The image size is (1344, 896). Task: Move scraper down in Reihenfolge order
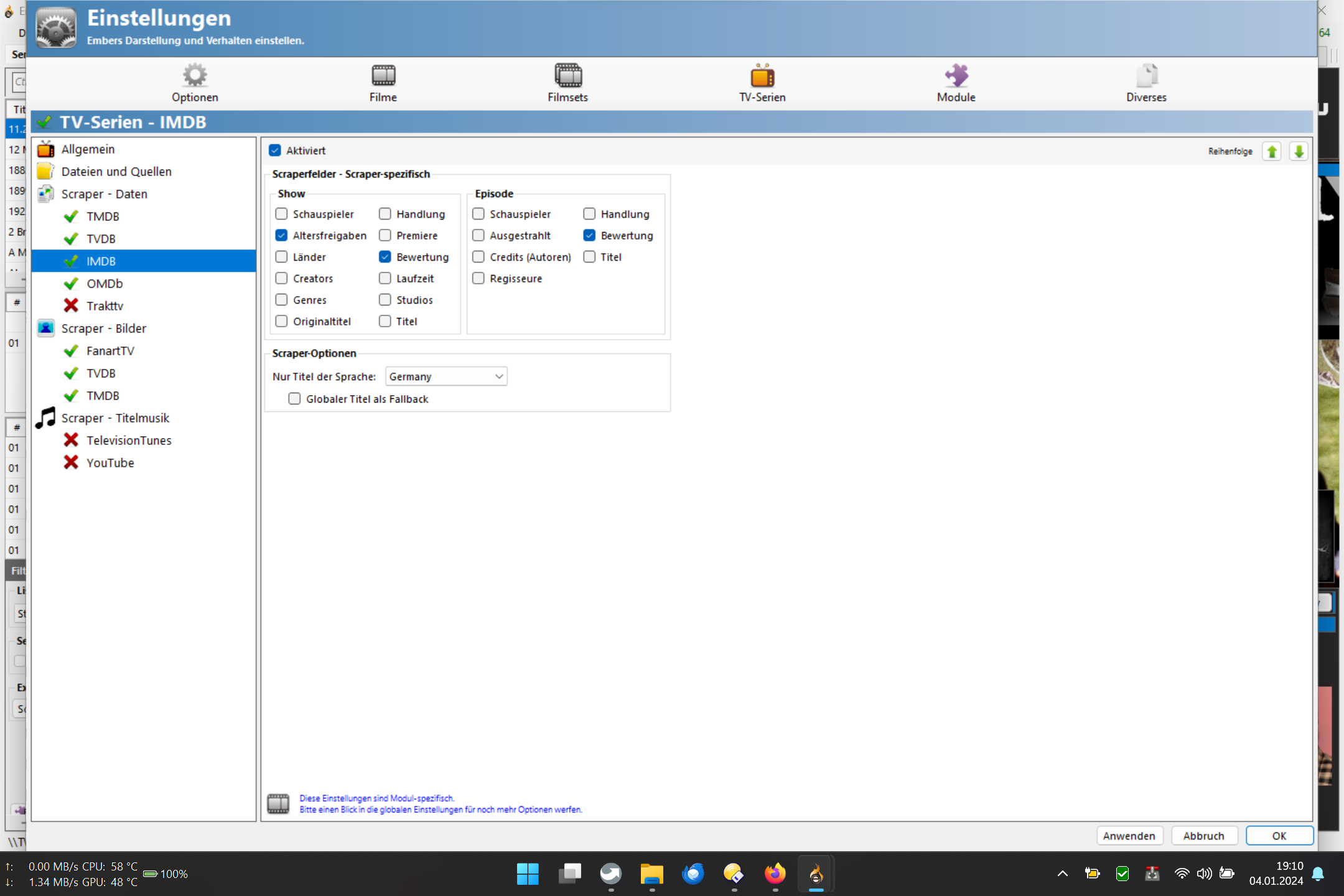point(1299,151)
